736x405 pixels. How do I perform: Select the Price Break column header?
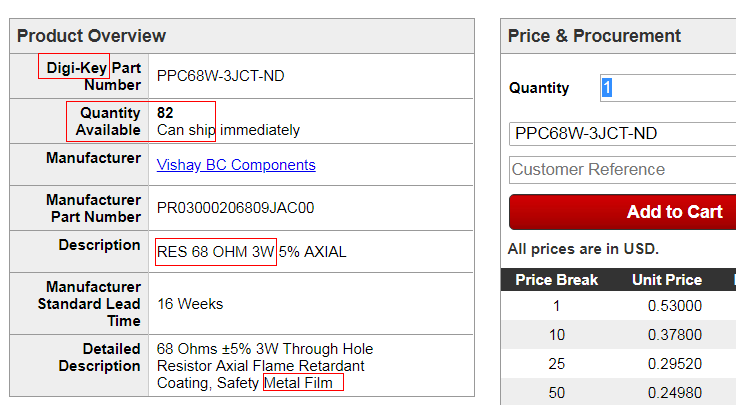pos(556,280)
